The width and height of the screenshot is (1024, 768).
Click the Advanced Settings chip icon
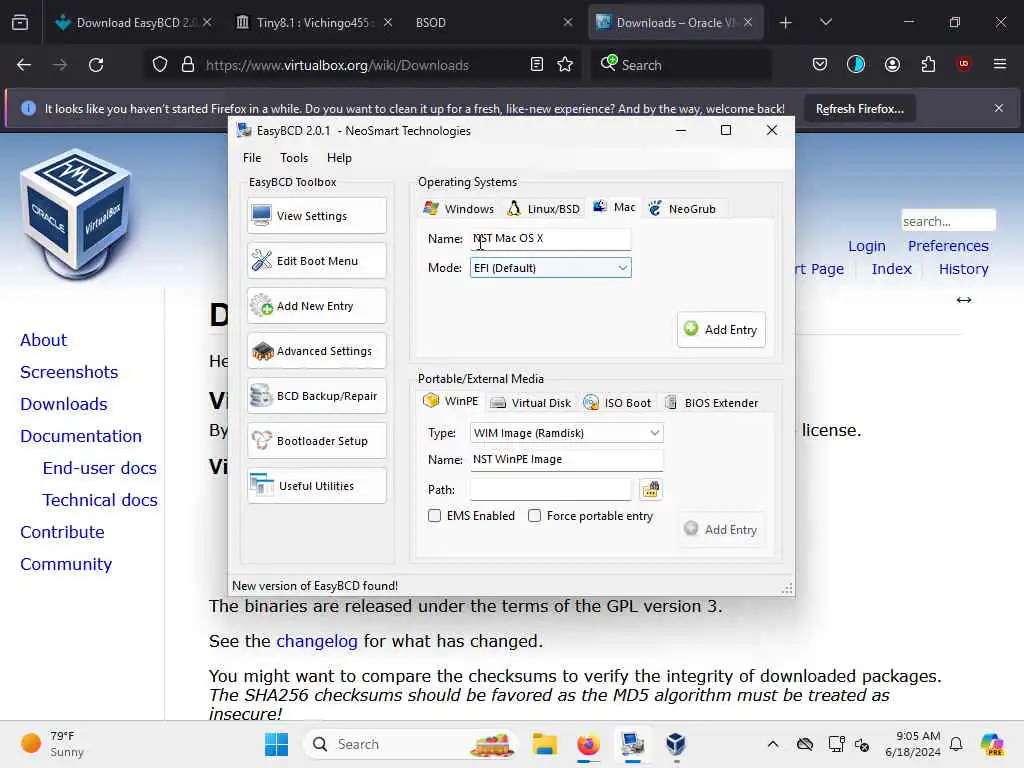coord(263,351)
